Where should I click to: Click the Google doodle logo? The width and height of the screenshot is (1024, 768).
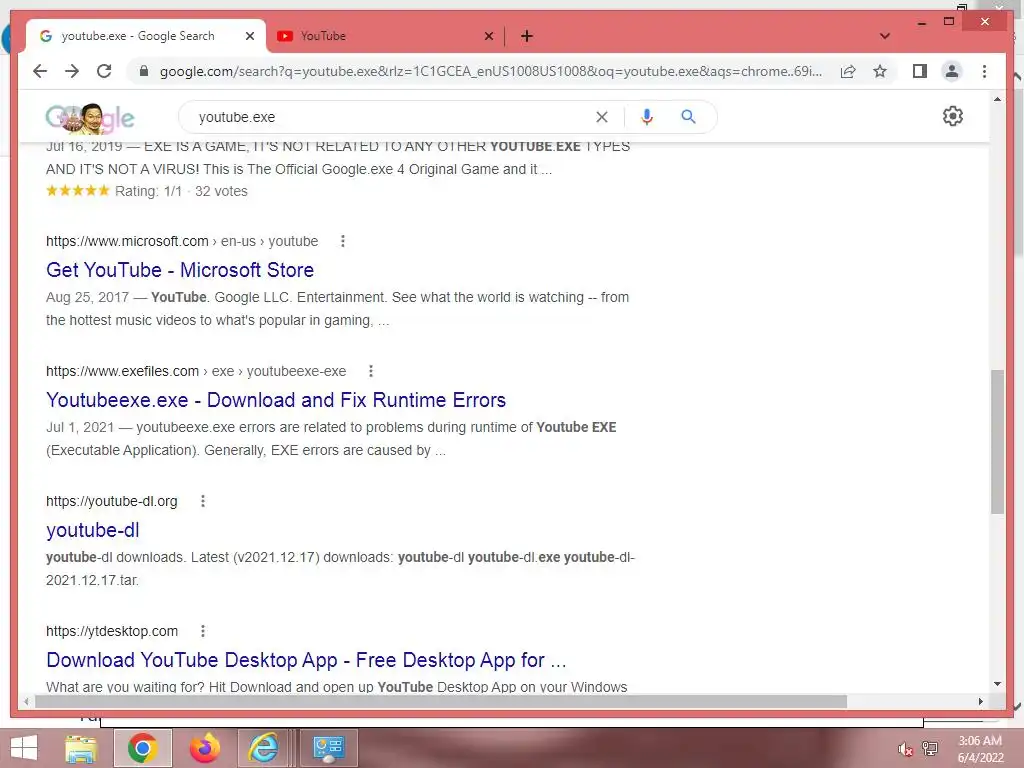tap(90, 118)
